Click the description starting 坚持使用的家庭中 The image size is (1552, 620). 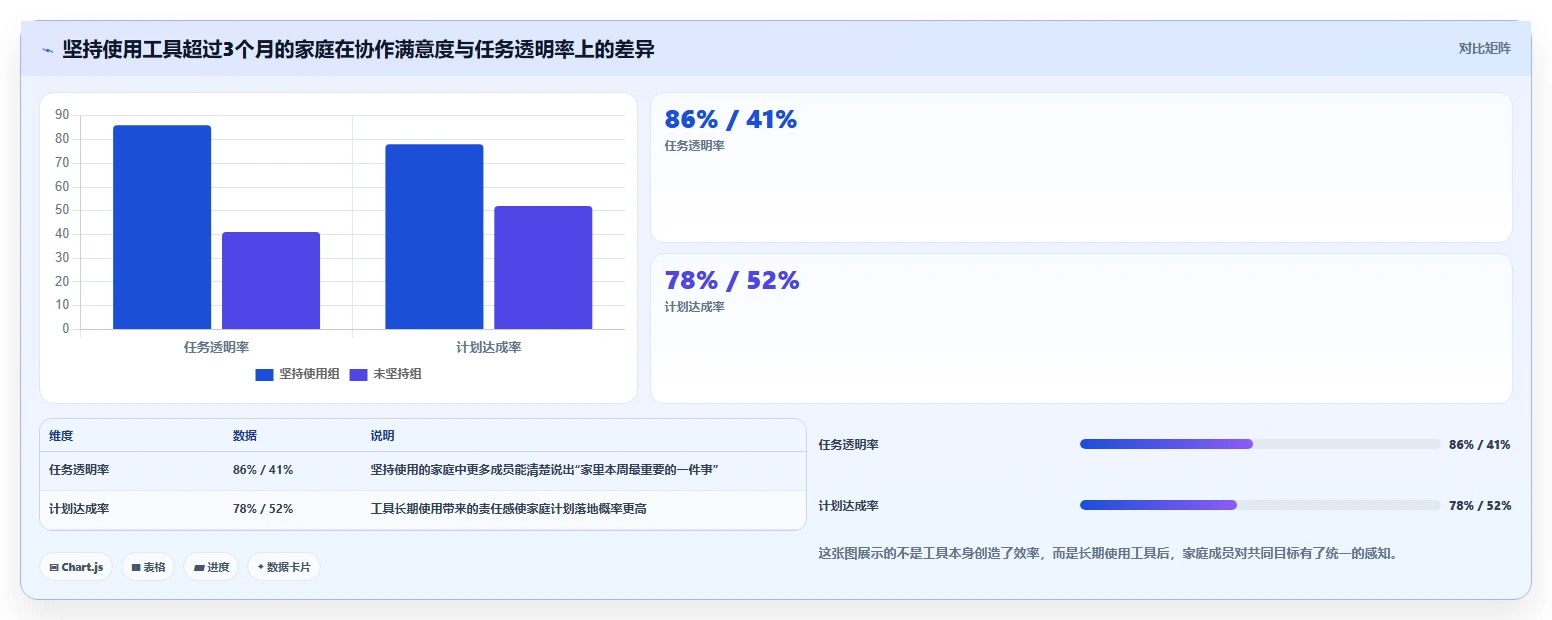click(x=545, y=470)
